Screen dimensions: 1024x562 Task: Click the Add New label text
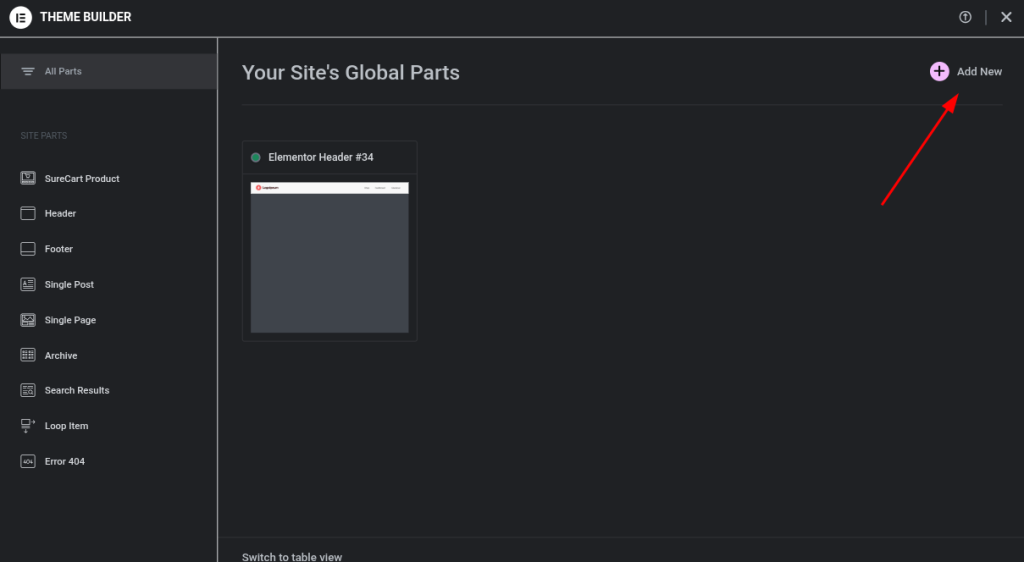coord(979,72)
